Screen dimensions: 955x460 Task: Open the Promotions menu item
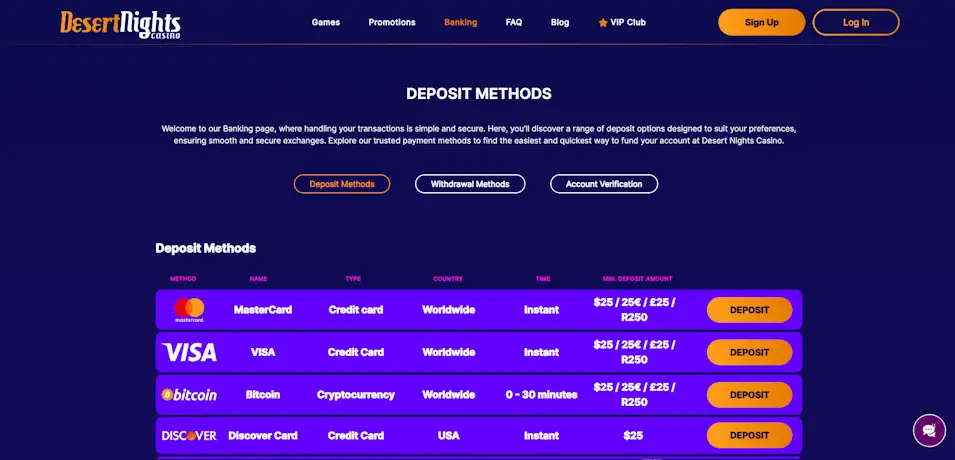pyautogui.click(x=392, y=23)
